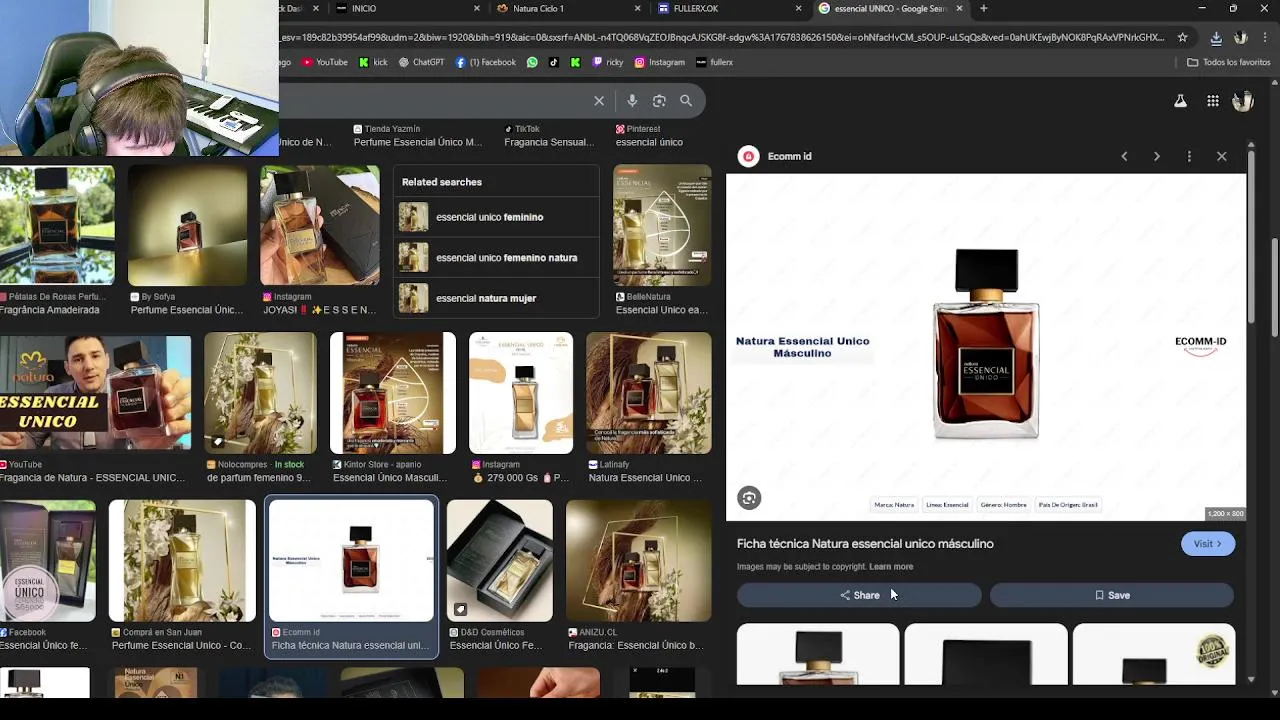Click the large Essencial Unico preview image
Image resolution: width=1280 pixels, height=720 pixels.
click(x=986, y=346)
